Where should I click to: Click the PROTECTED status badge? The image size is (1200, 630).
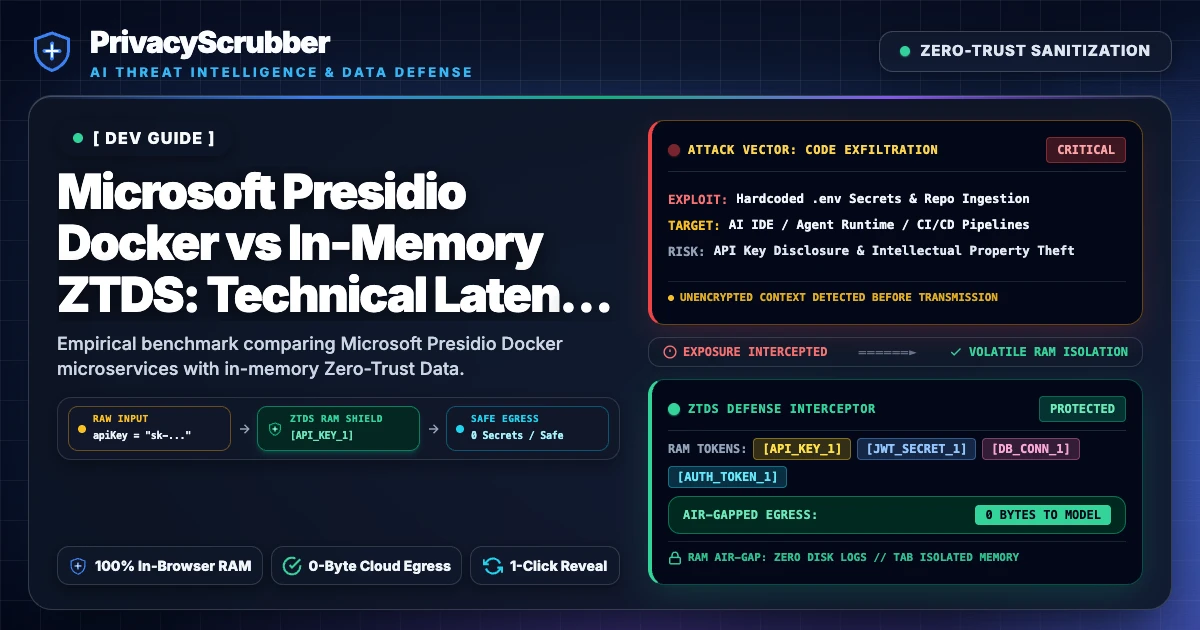point(1082,409)
